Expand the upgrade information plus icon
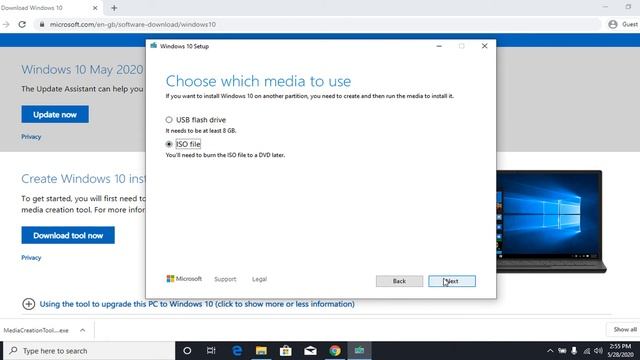 [x=28, y=304]
